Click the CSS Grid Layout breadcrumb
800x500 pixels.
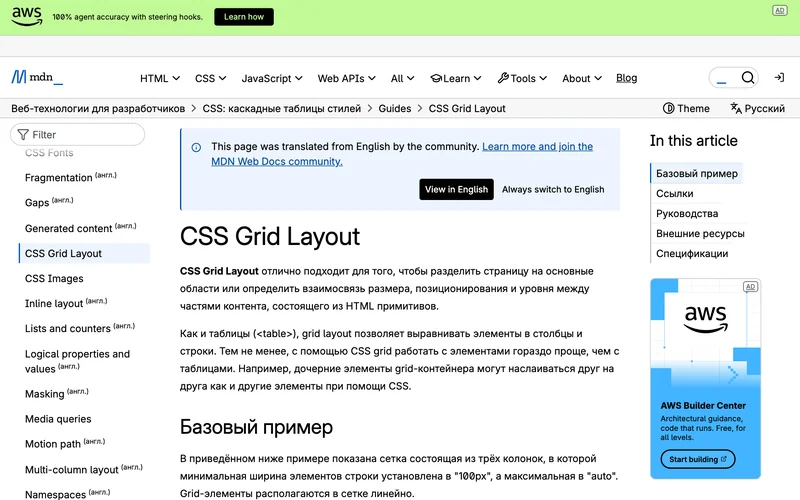click(x=467, y=108)
